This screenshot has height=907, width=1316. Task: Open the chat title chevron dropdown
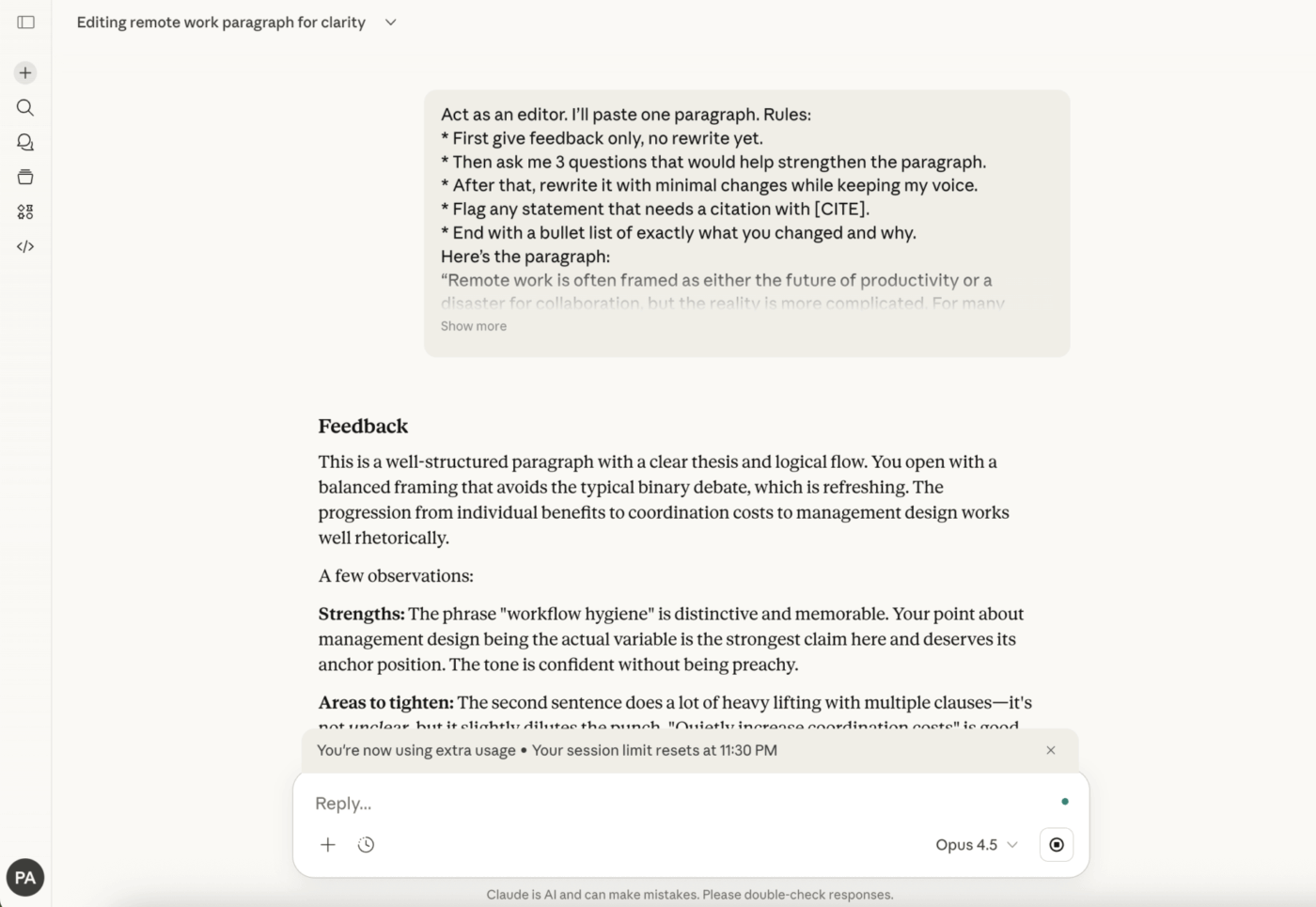coord(391,22)
